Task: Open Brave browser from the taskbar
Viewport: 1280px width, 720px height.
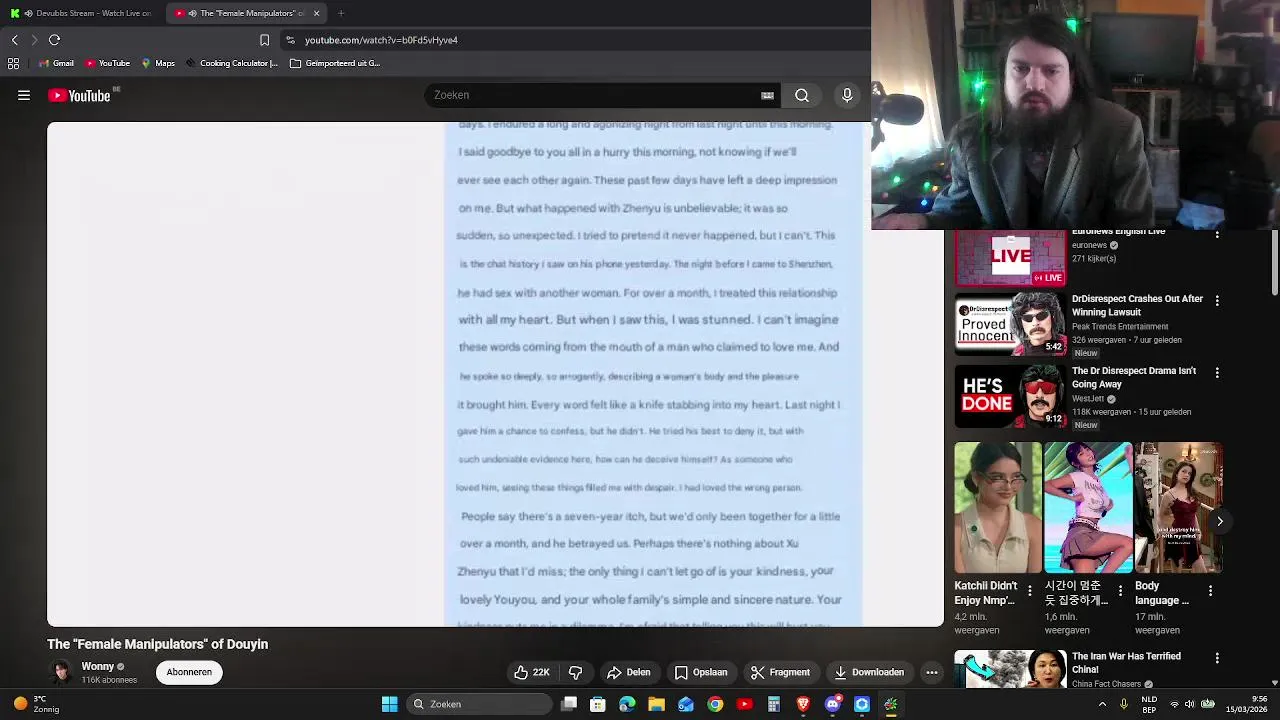Action: [803, 704]
